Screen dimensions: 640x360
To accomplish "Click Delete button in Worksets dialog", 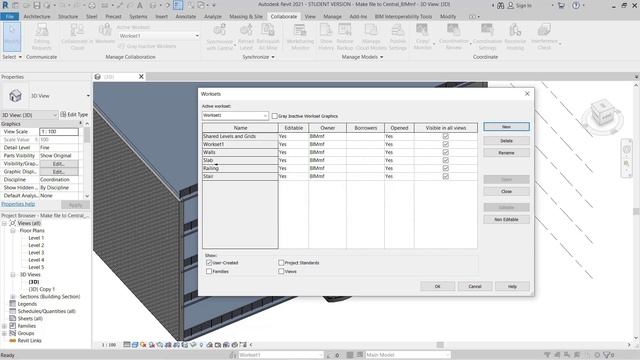I will pos(507,141).
